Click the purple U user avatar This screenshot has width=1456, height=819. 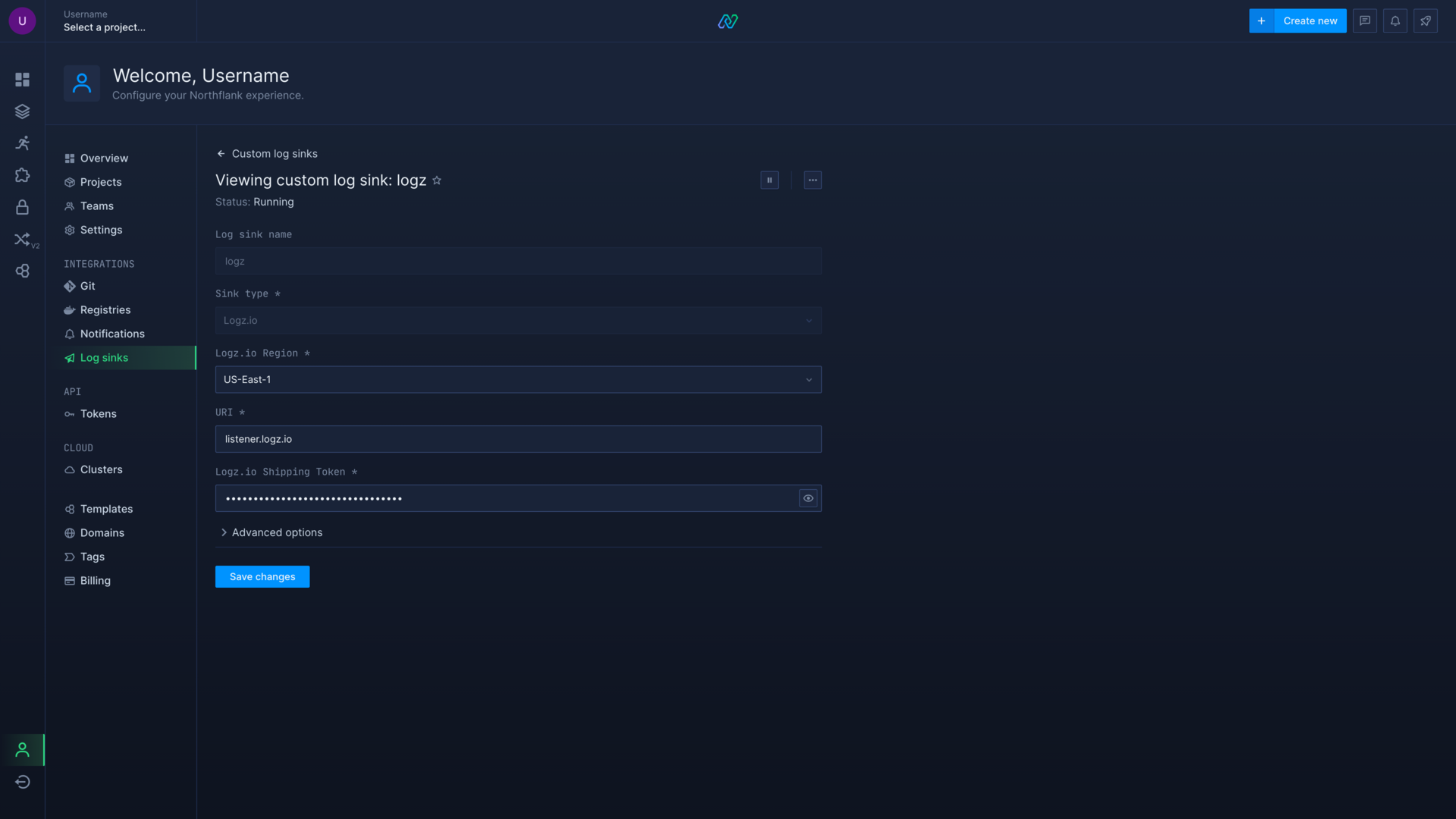(x=22, y=20)
